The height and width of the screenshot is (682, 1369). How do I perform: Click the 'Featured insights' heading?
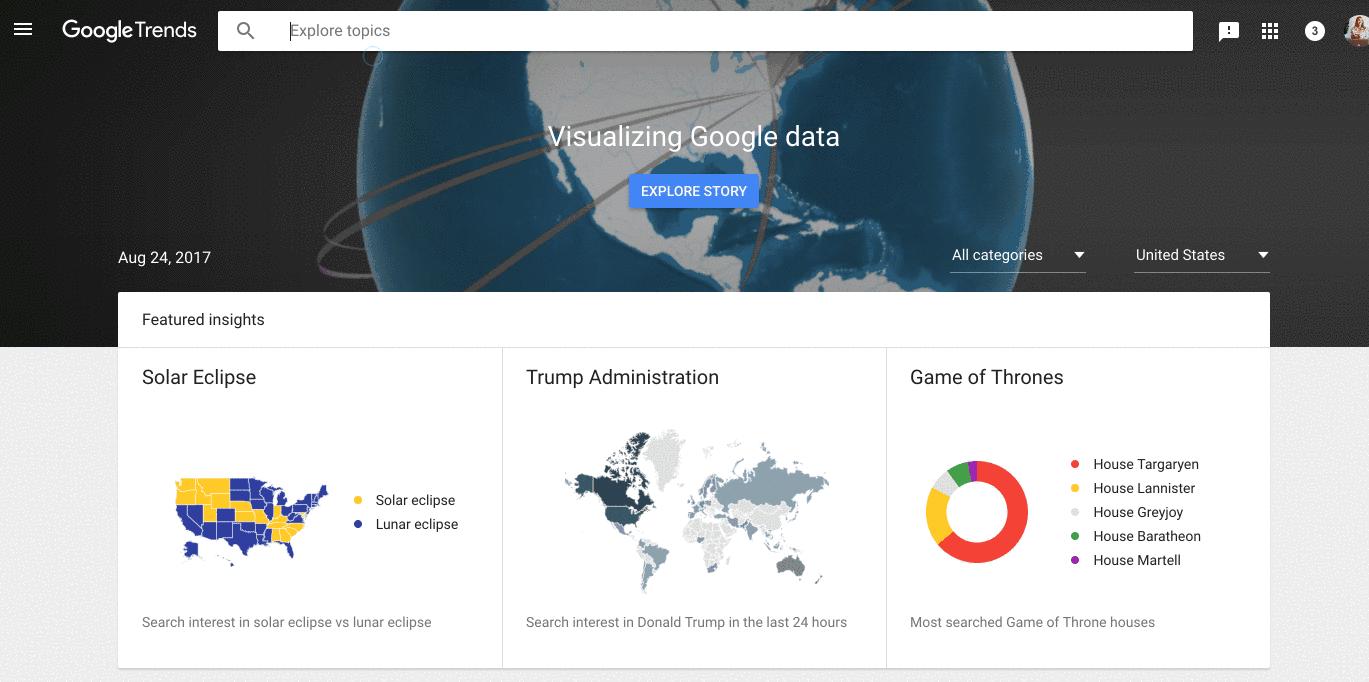pos(203,320)
